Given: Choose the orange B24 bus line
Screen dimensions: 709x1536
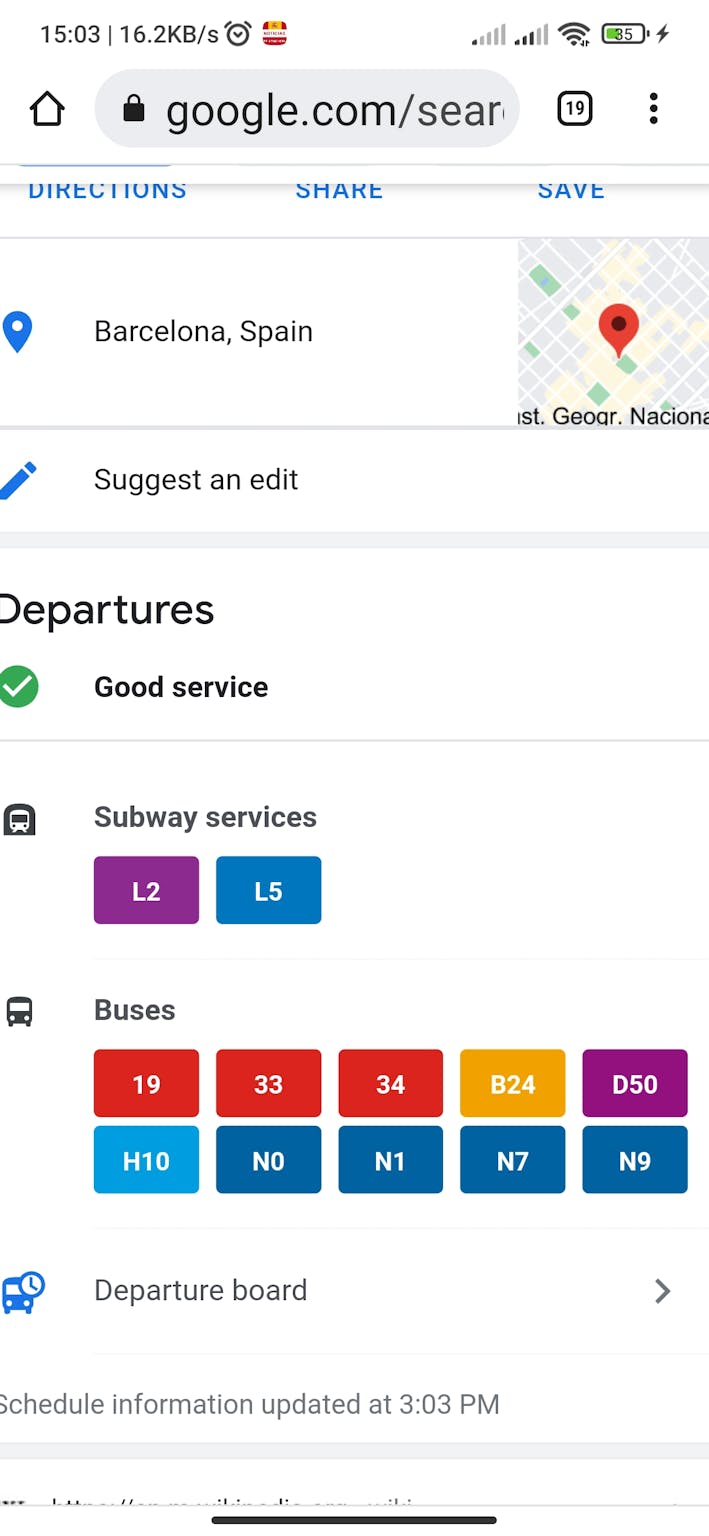Looking at the screenshot, I should (512, 1083).
